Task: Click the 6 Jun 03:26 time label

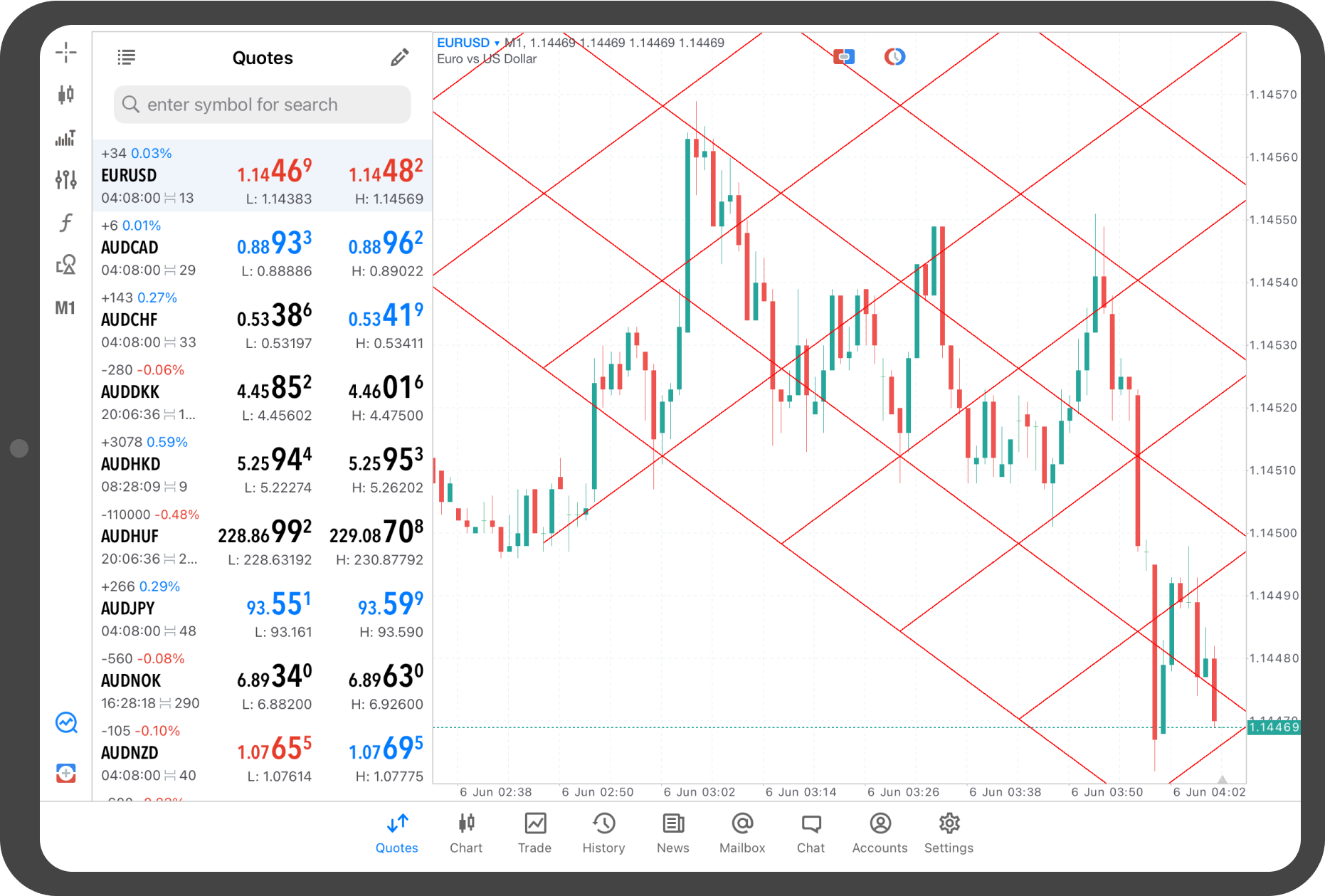Action: tap(903, 792)
